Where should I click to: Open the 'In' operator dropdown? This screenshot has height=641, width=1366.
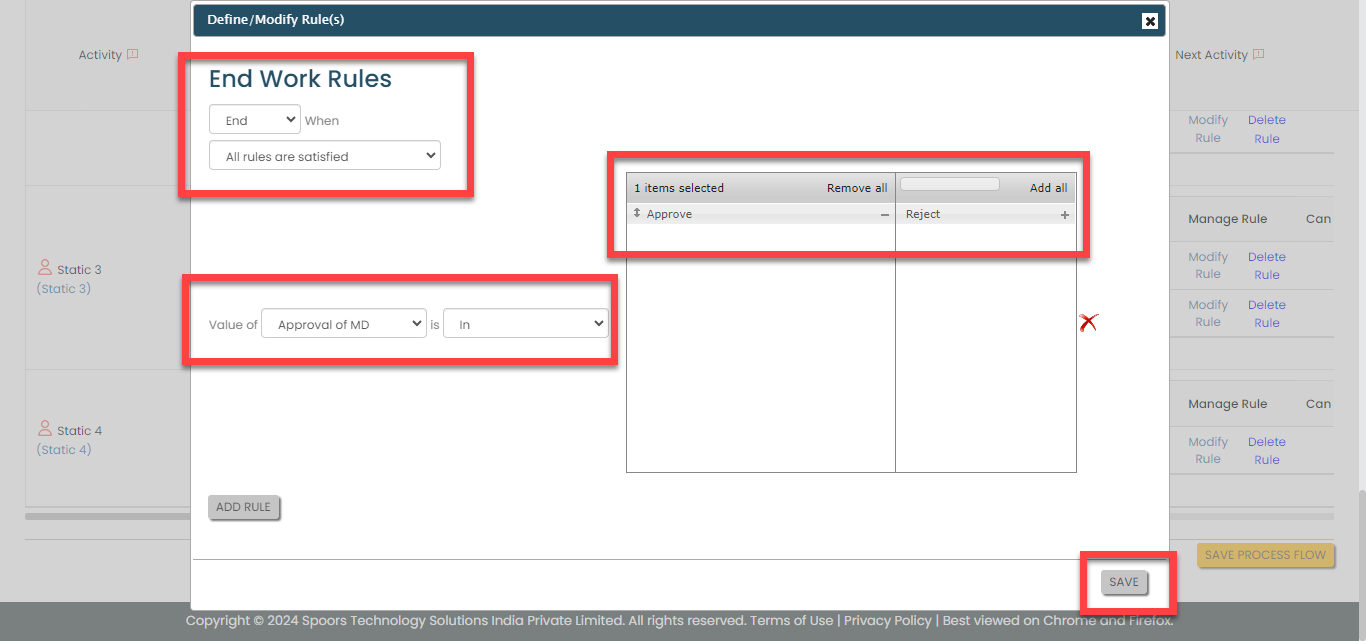(x=525, y=324)
